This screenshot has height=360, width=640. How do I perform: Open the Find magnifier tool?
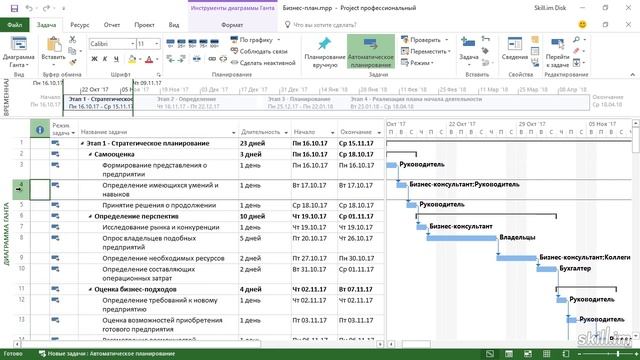click(x=576, y=40)
